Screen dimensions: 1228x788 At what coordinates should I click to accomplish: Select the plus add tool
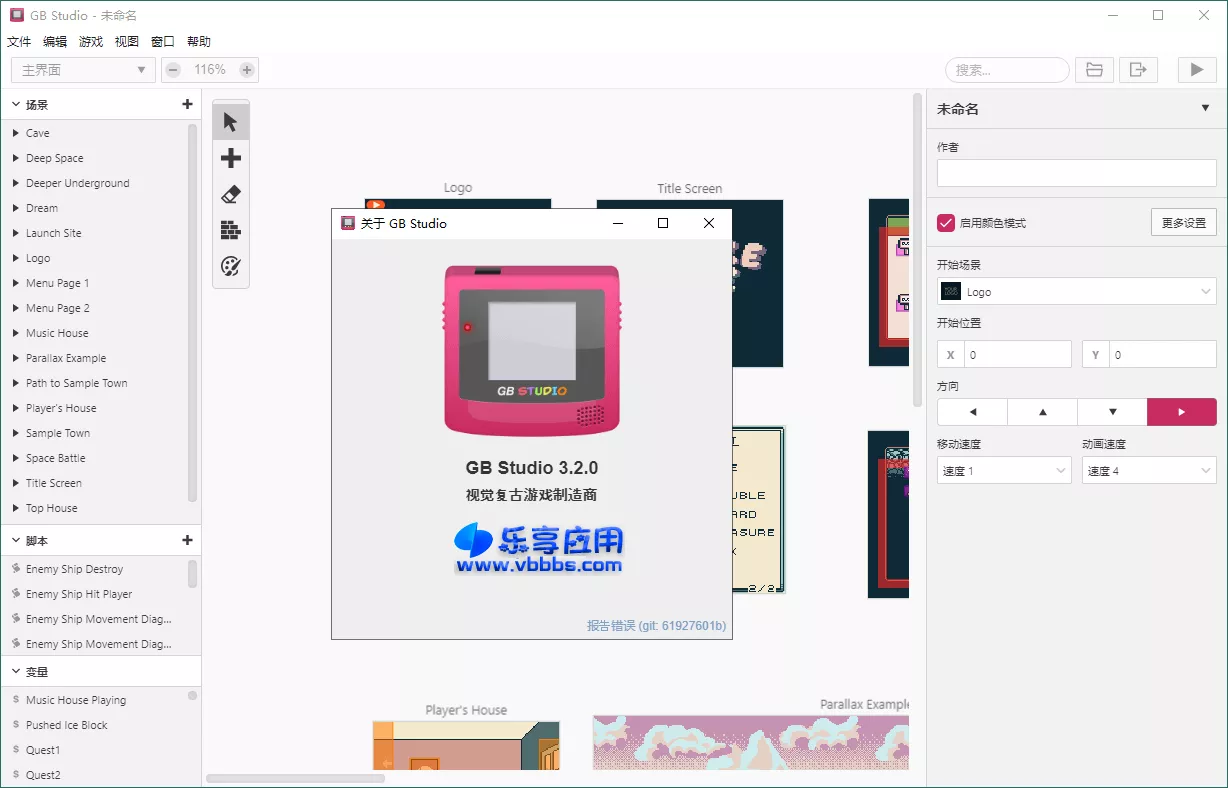[x=231, y=158]
